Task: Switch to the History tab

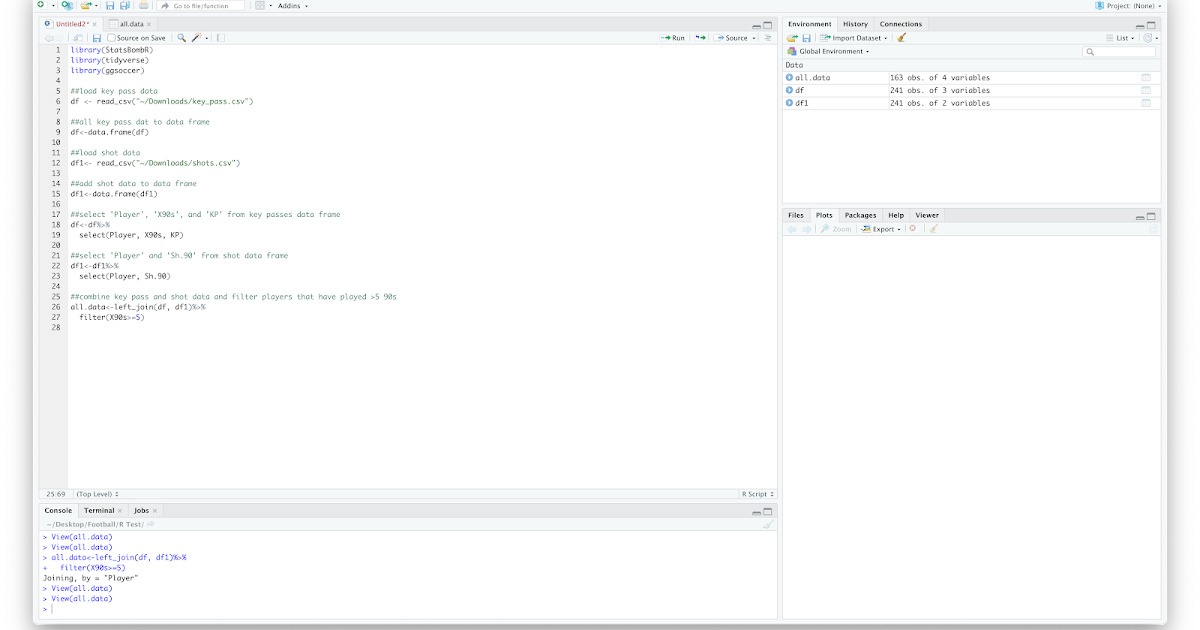Action: click(856, 23)
